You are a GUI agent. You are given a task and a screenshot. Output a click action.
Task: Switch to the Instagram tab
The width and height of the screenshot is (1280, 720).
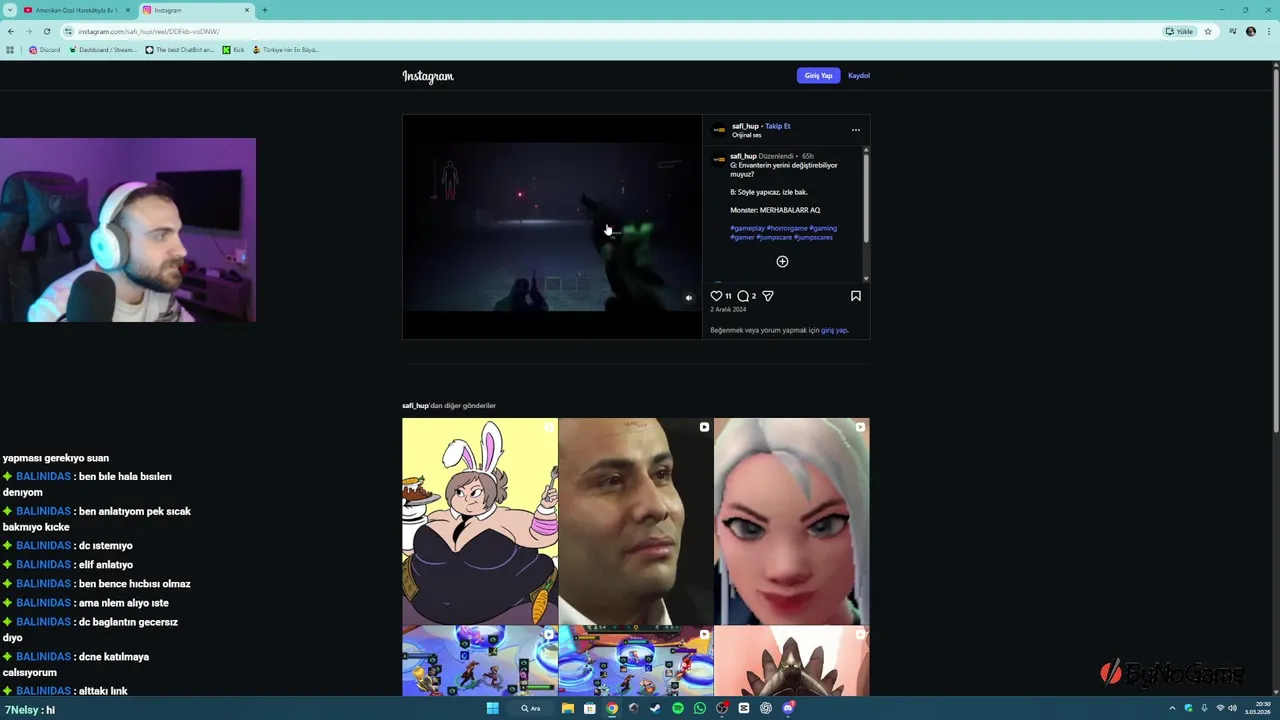pyautogui.click(x=196, y=10)
